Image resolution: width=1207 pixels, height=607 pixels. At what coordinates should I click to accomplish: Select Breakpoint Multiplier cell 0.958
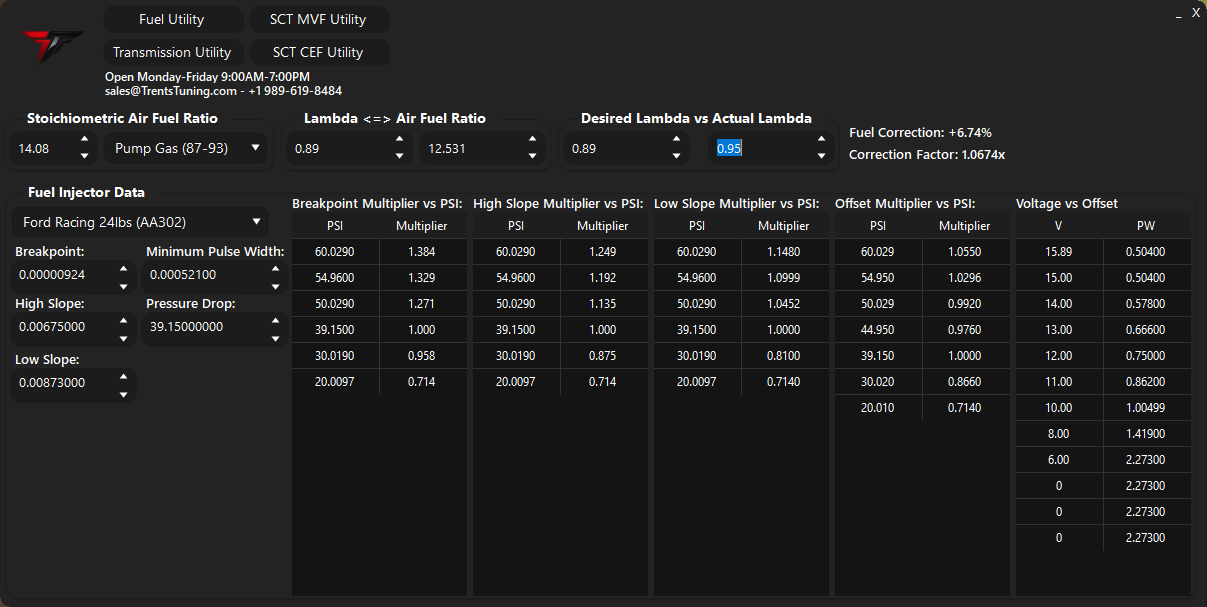click(x=422, y=356)
